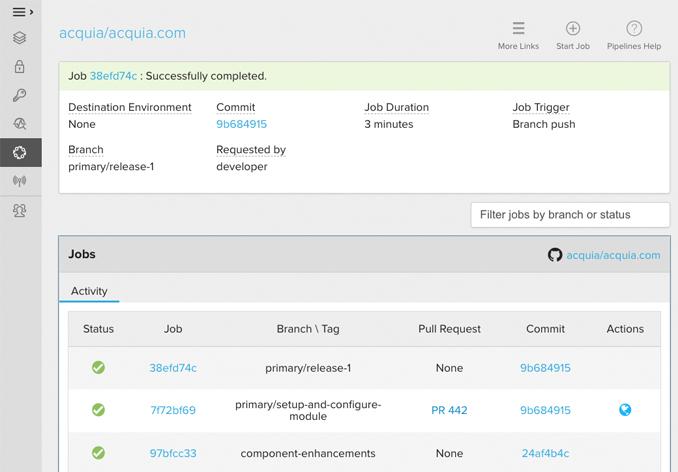
Task: Click the Actions column header
Action: (x=625, y=329)
